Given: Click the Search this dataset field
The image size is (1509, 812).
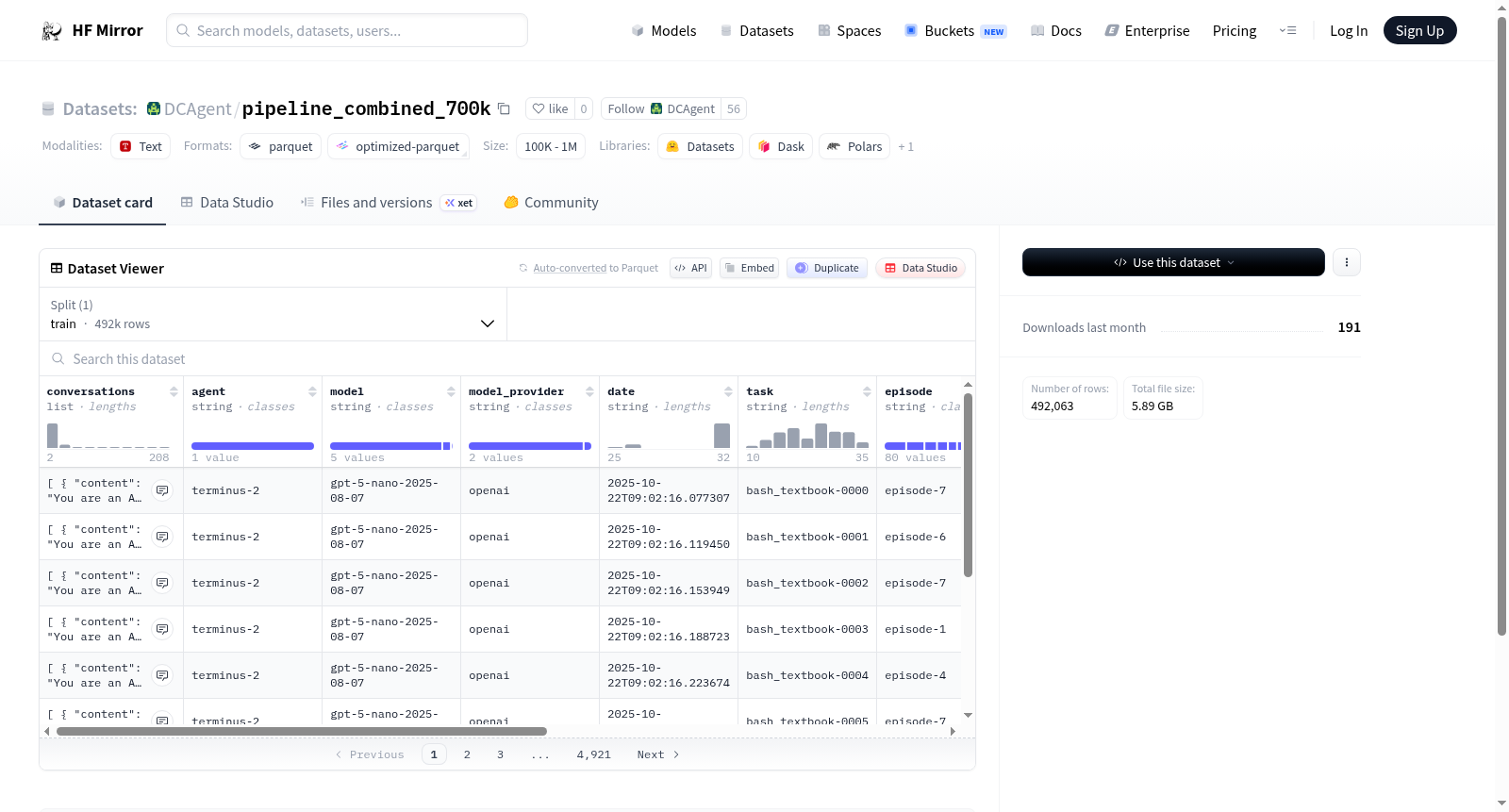Looking at the screenshot, I should point(507,359).
